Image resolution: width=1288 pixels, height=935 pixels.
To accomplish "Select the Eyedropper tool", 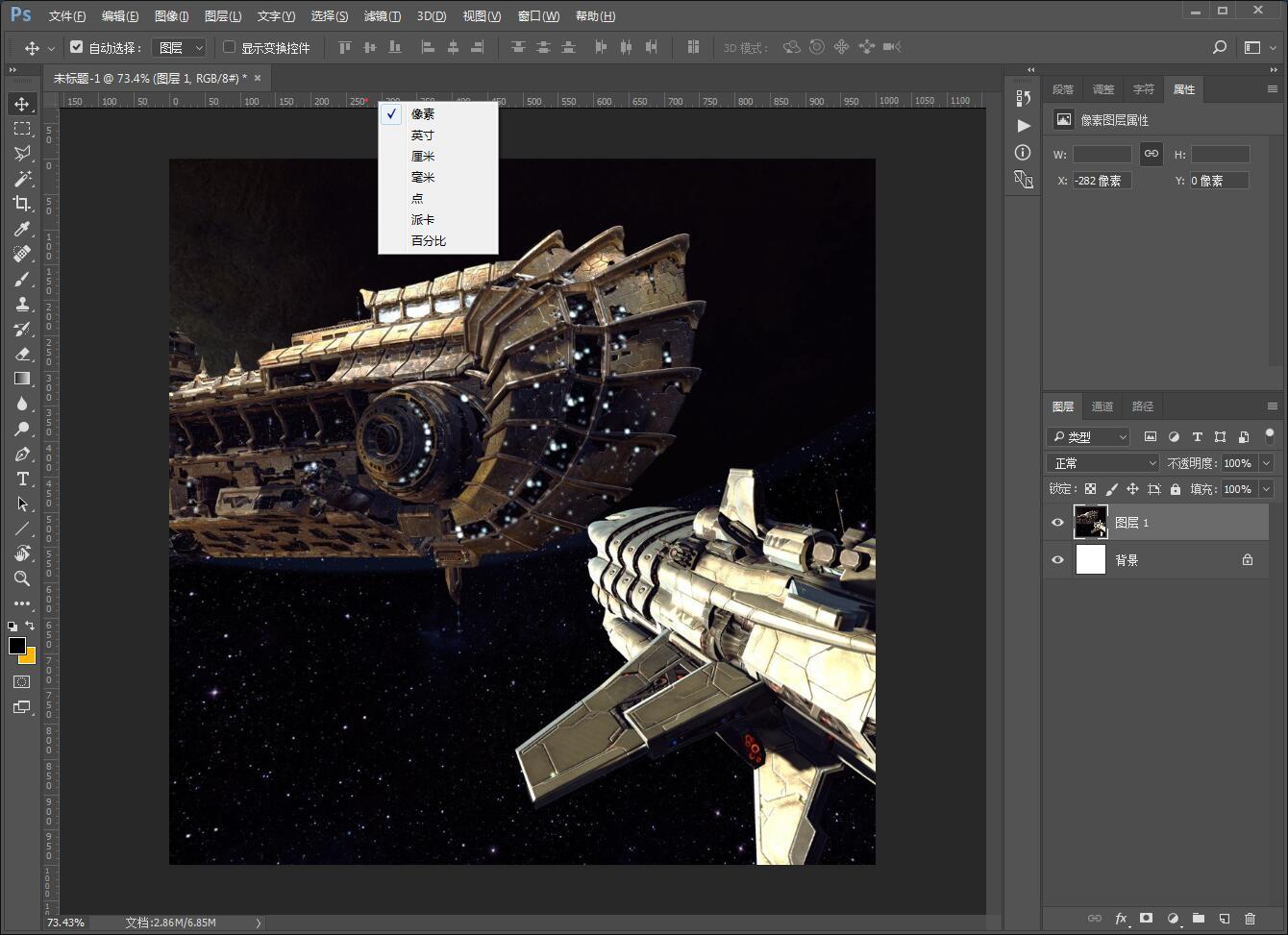I will click(x=21, y=229).
